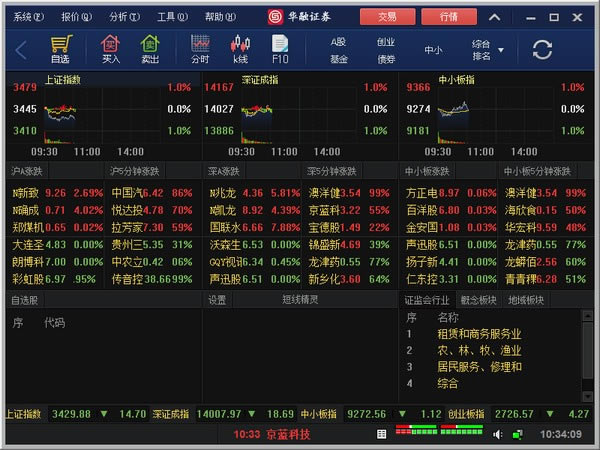
Task: Expand the 工具 menu dropdown
Action: coord(171,16)
